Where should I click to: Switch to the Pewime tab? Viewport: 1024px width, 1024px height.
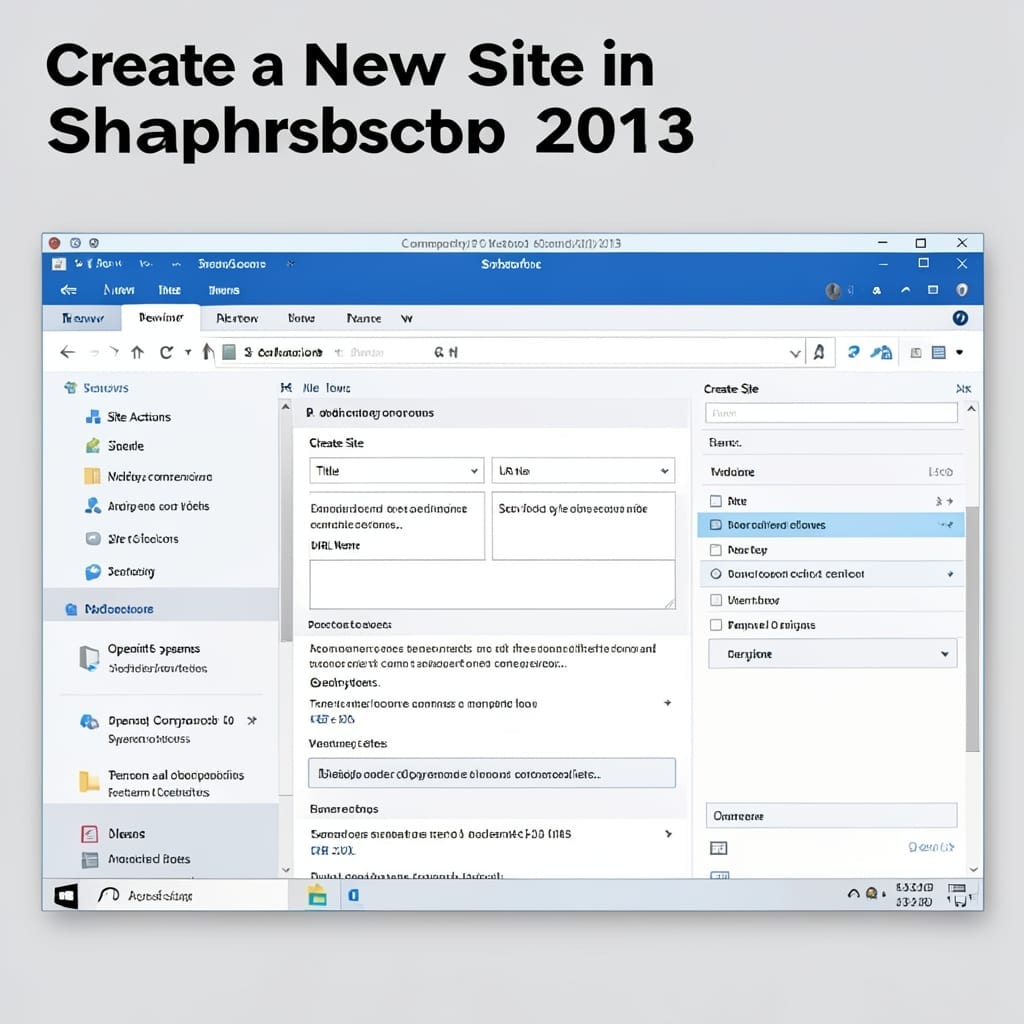tap(161, 317)
